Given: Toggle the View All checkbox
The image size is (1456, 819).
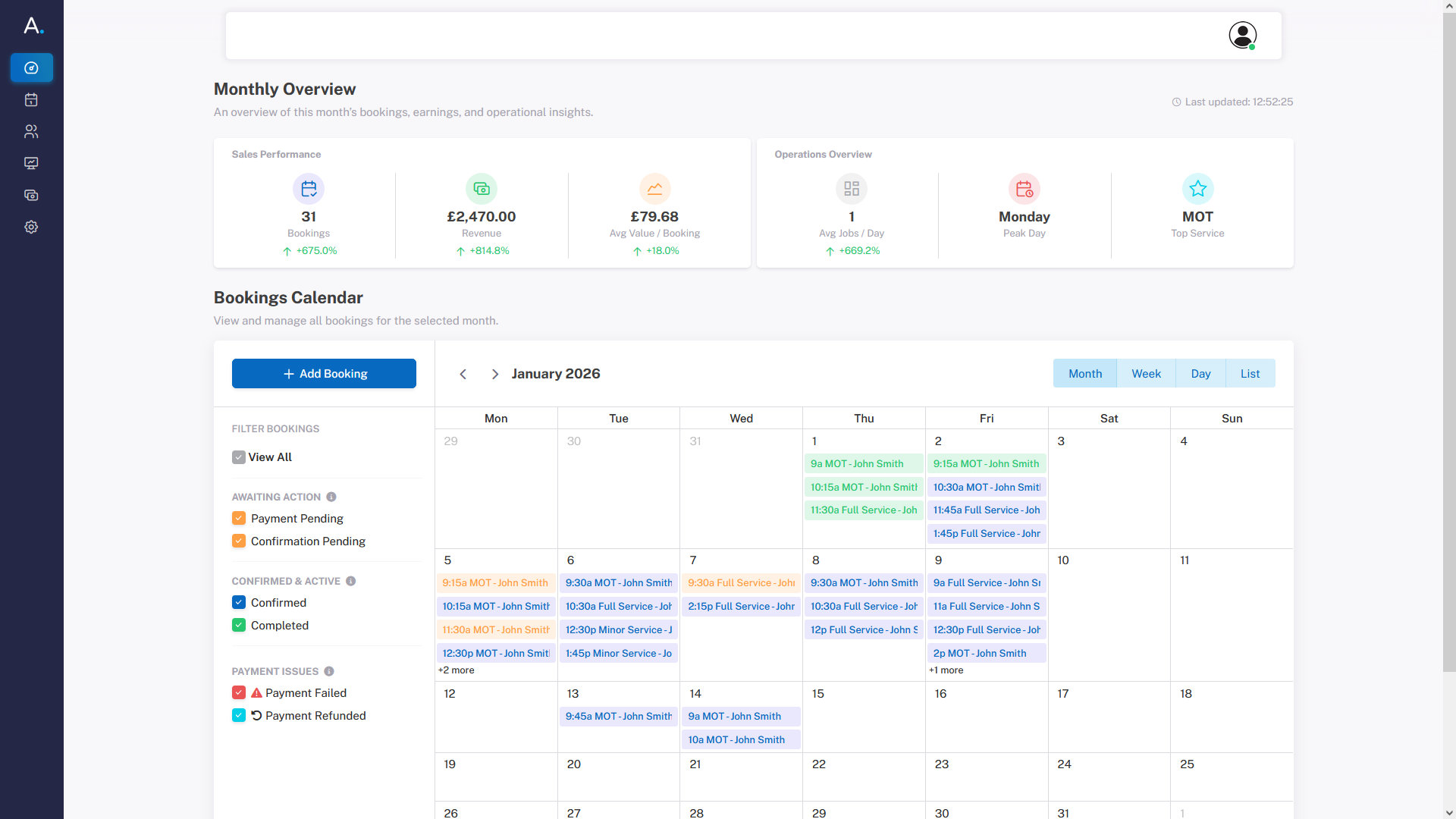Looking at the screenshot, I should pyautogui.click(x=239, y=457).
